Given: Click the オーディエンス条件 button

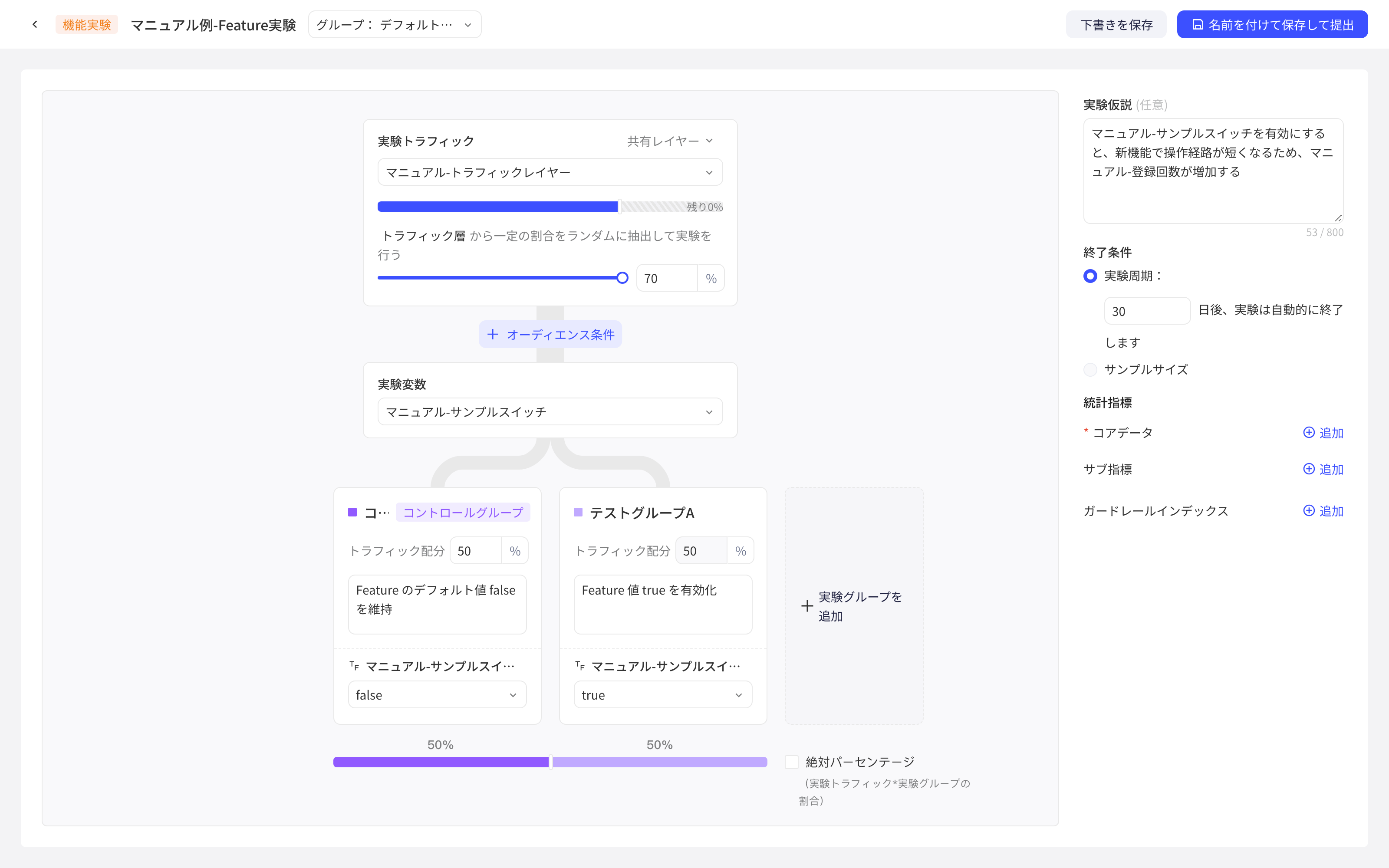Looking at the screenshot, I should (550, 334).
